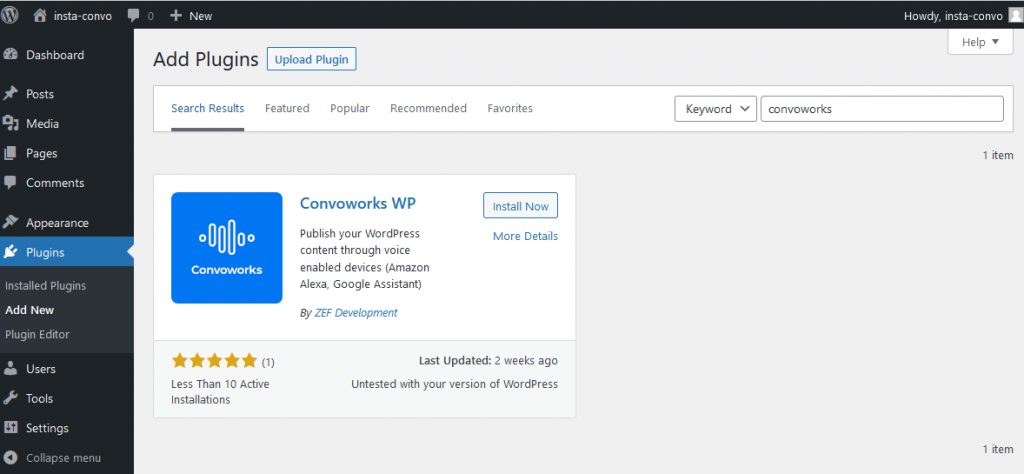
Task: Click the plugin search input field
Action: (882, 109)
